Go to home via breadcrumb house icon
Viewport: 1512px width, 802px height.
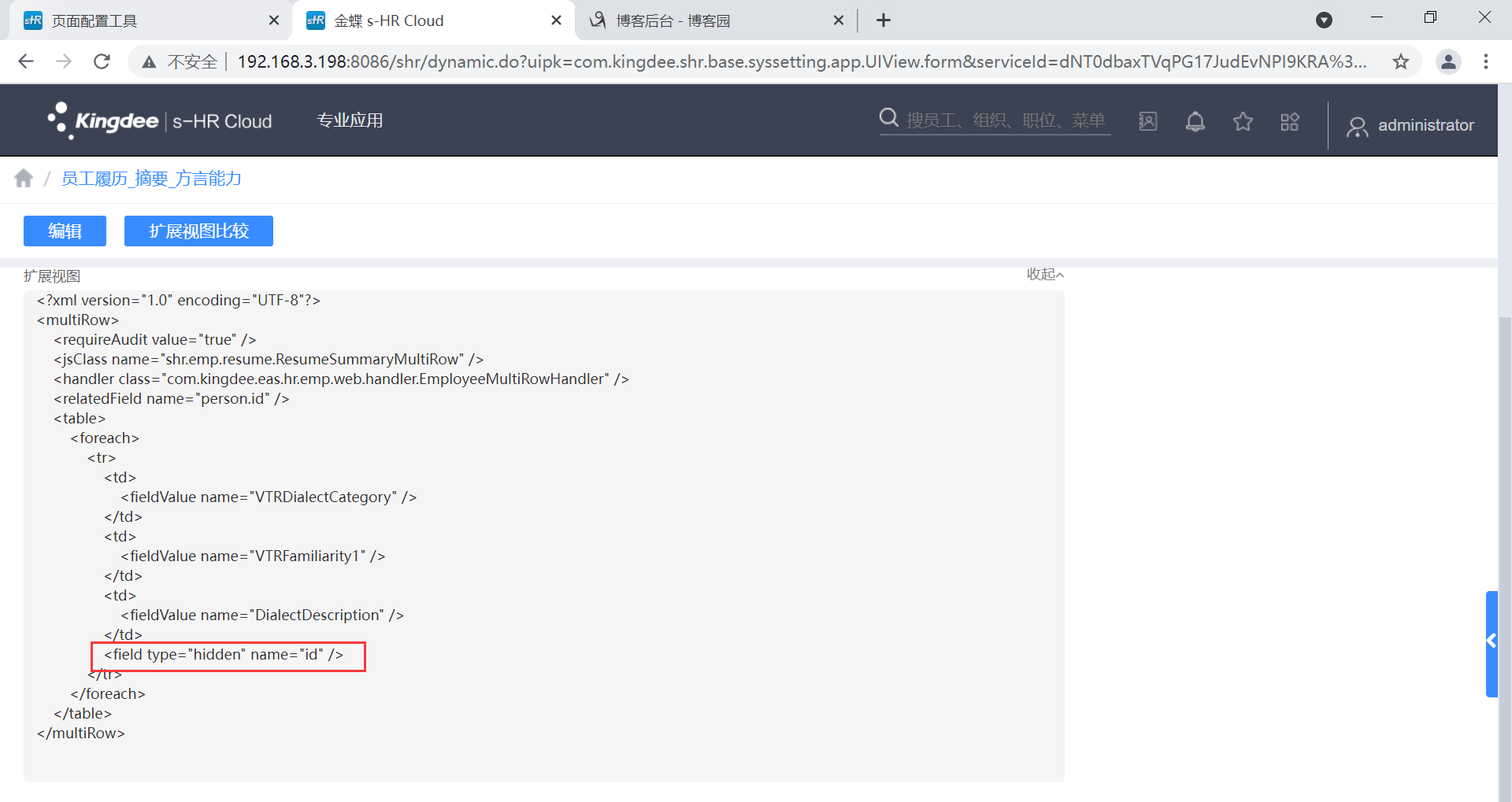pyautogui.click(x=24, y=179)
